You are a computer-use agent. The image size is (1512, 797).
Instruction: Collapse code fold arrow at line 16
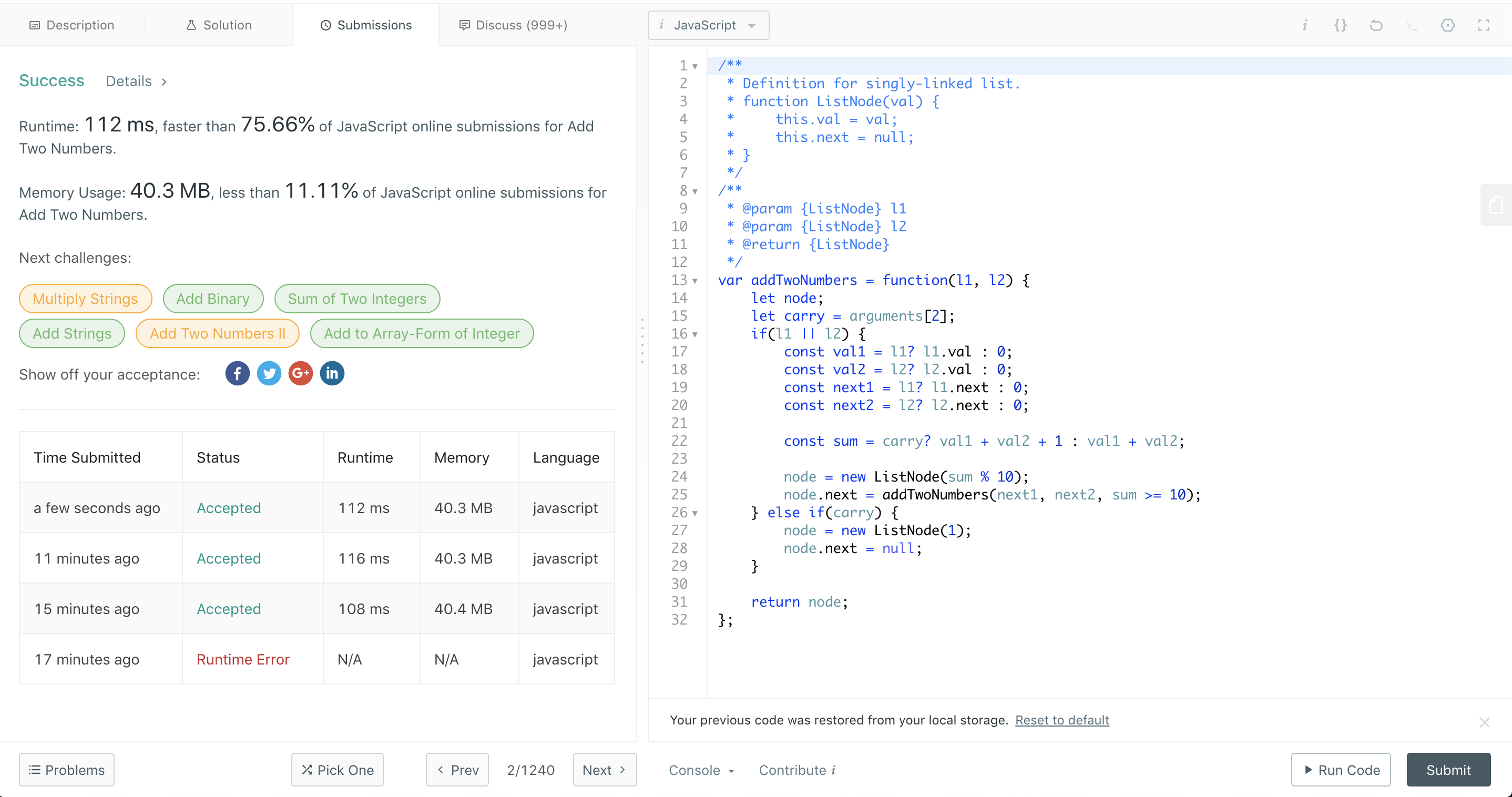[695, 334]
